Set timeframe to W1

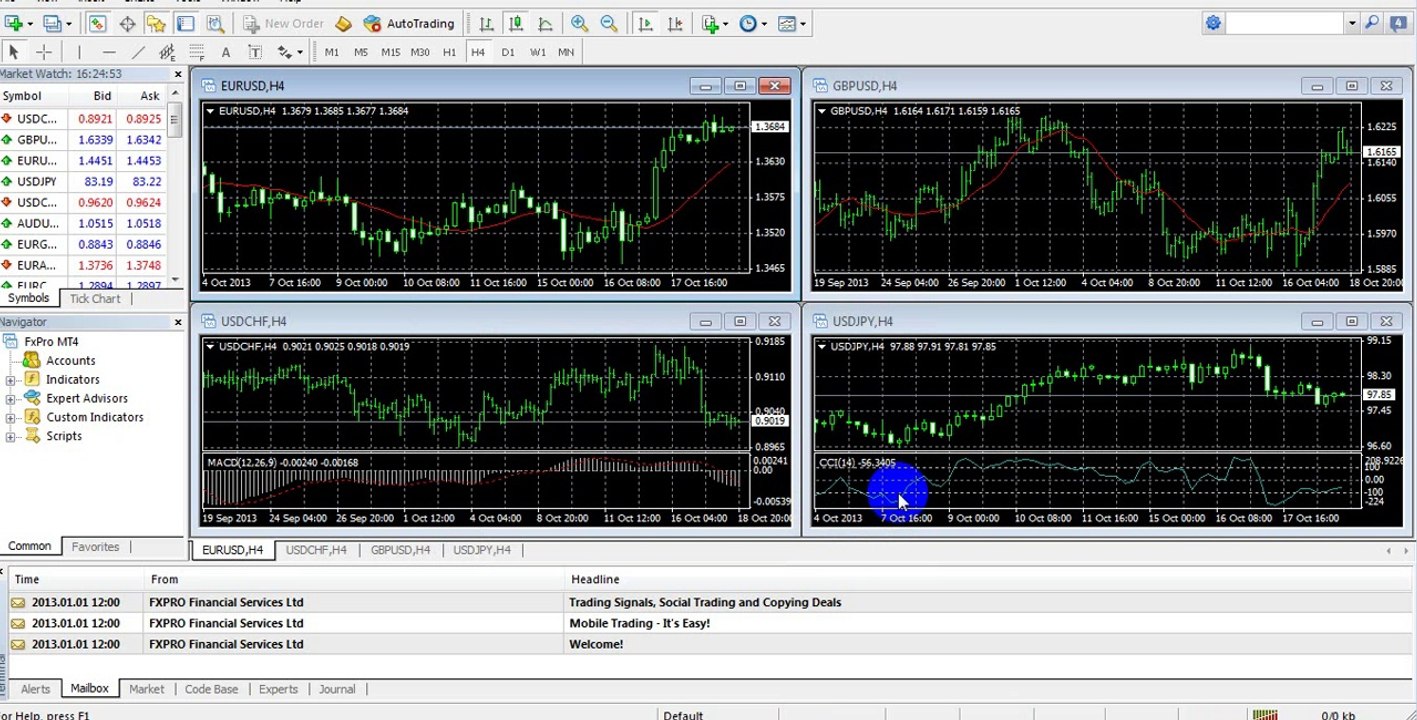[x=538, y=52]
